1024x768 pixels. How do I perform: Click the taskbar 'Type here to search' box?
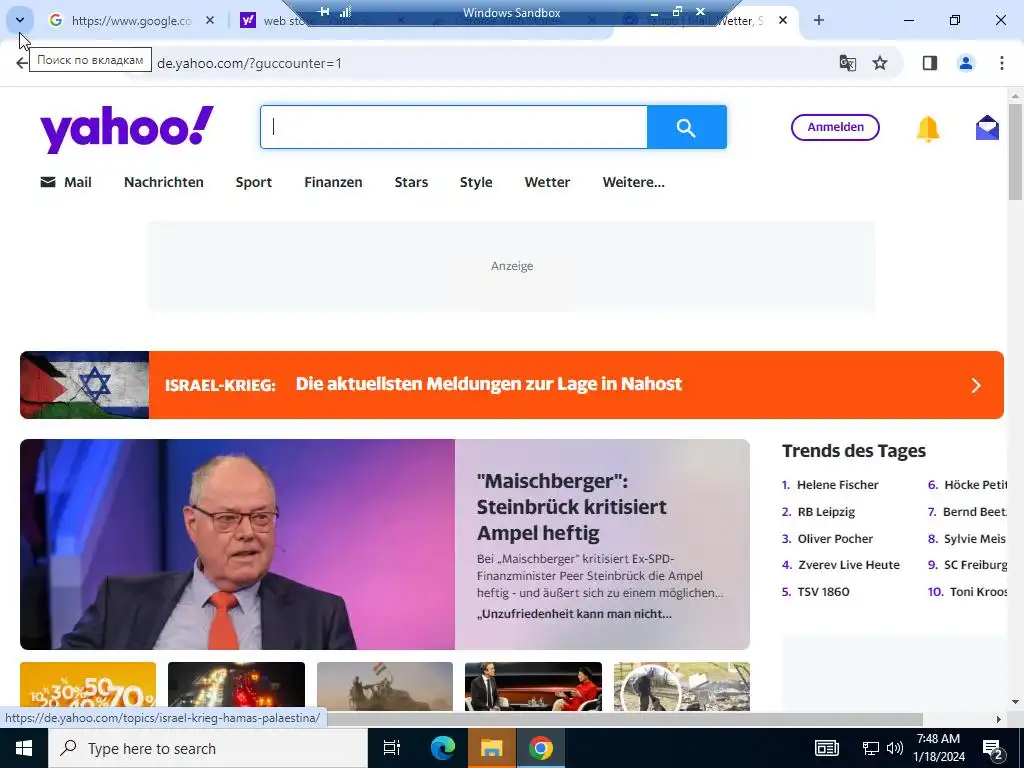[208, 748]
